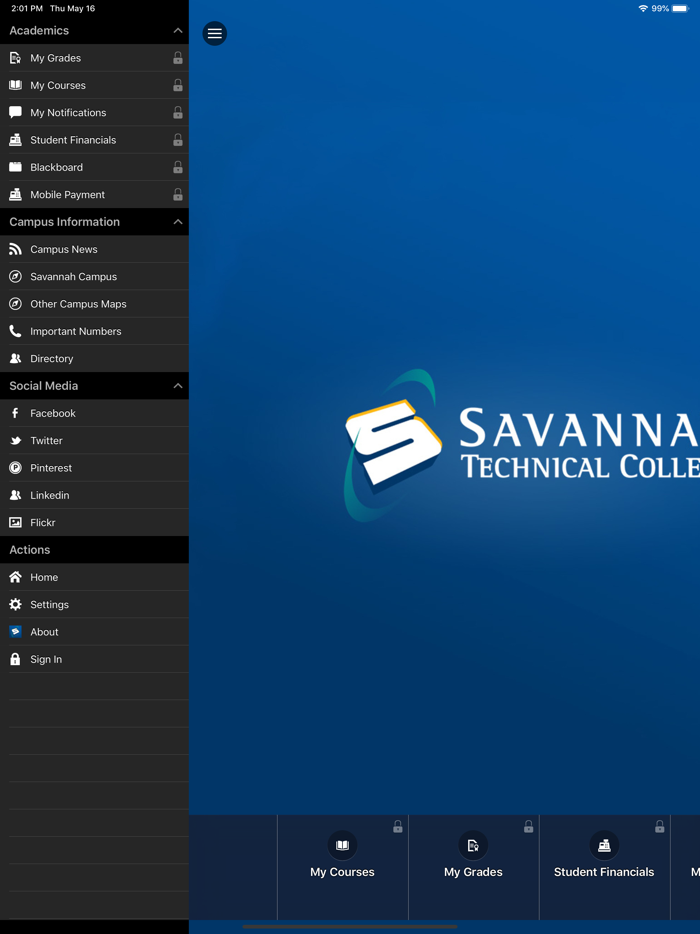Collapse the Social Media section chevron
Viewport: 700px width, 934px height.
click(x=178, y=385)
